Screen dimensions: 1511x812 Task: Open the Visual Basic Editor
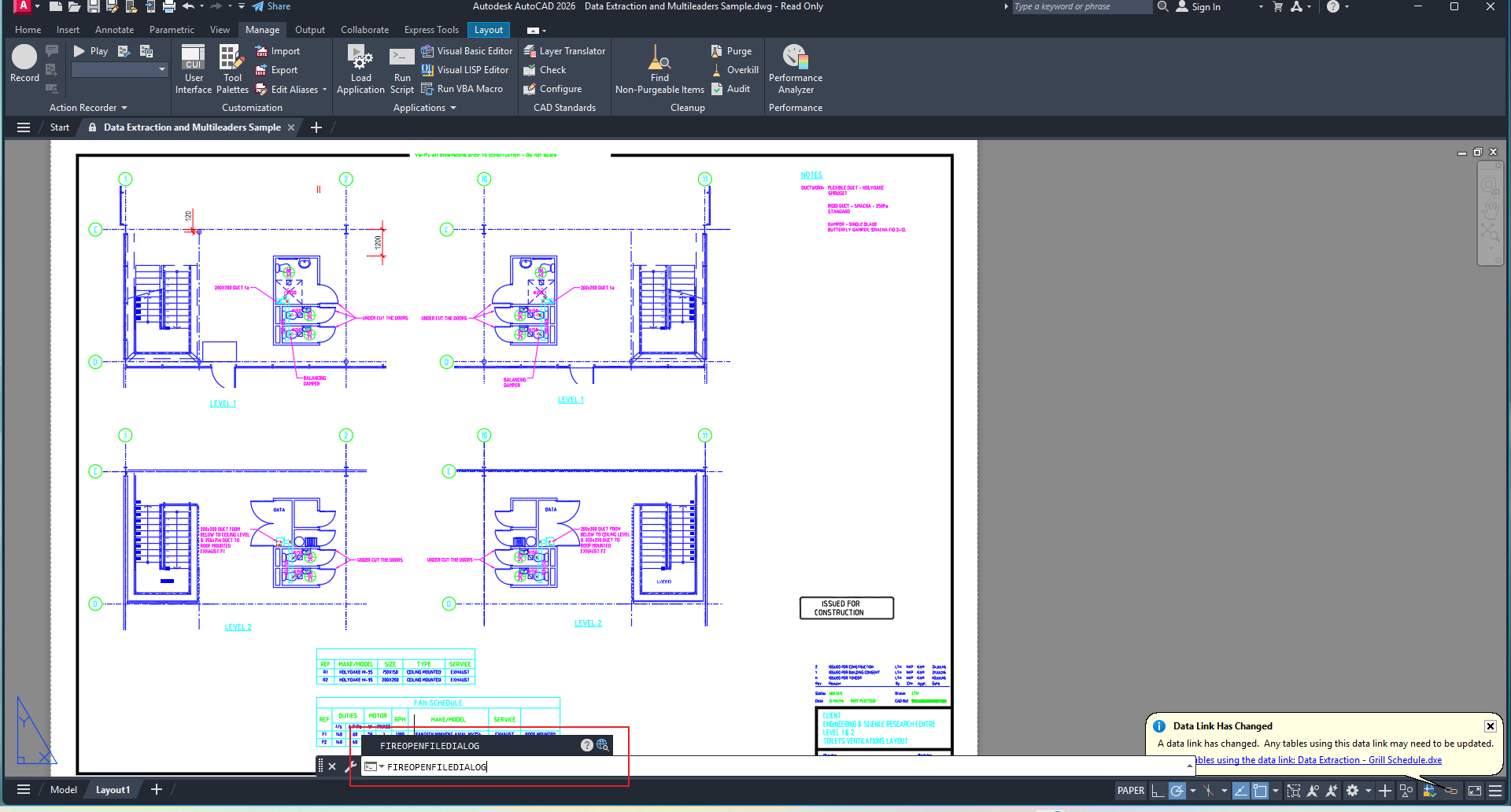coord(467,51)
